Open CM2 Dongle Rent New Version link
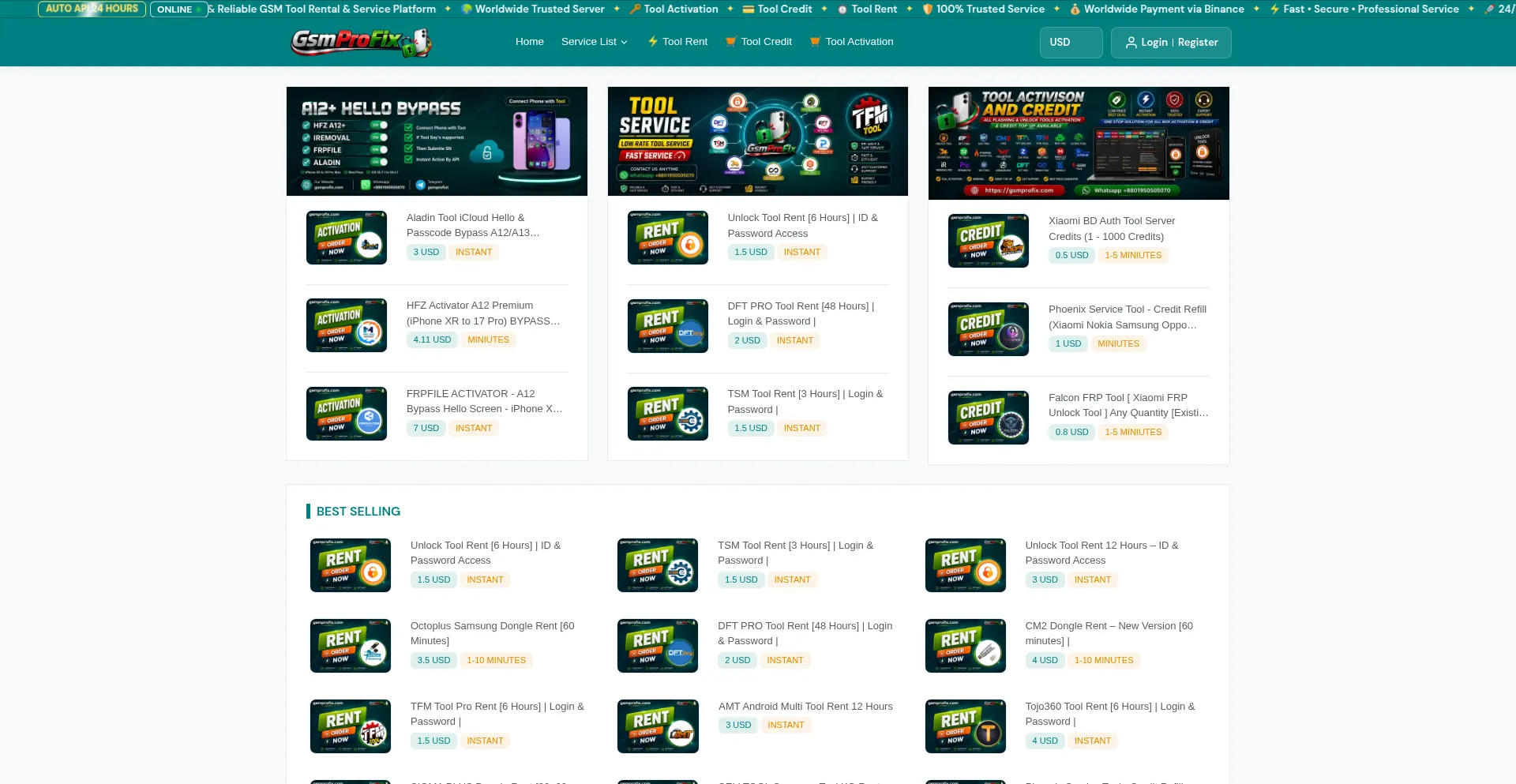The image size is (1516, 784). pyautogui.click(x=1109, y=633)
